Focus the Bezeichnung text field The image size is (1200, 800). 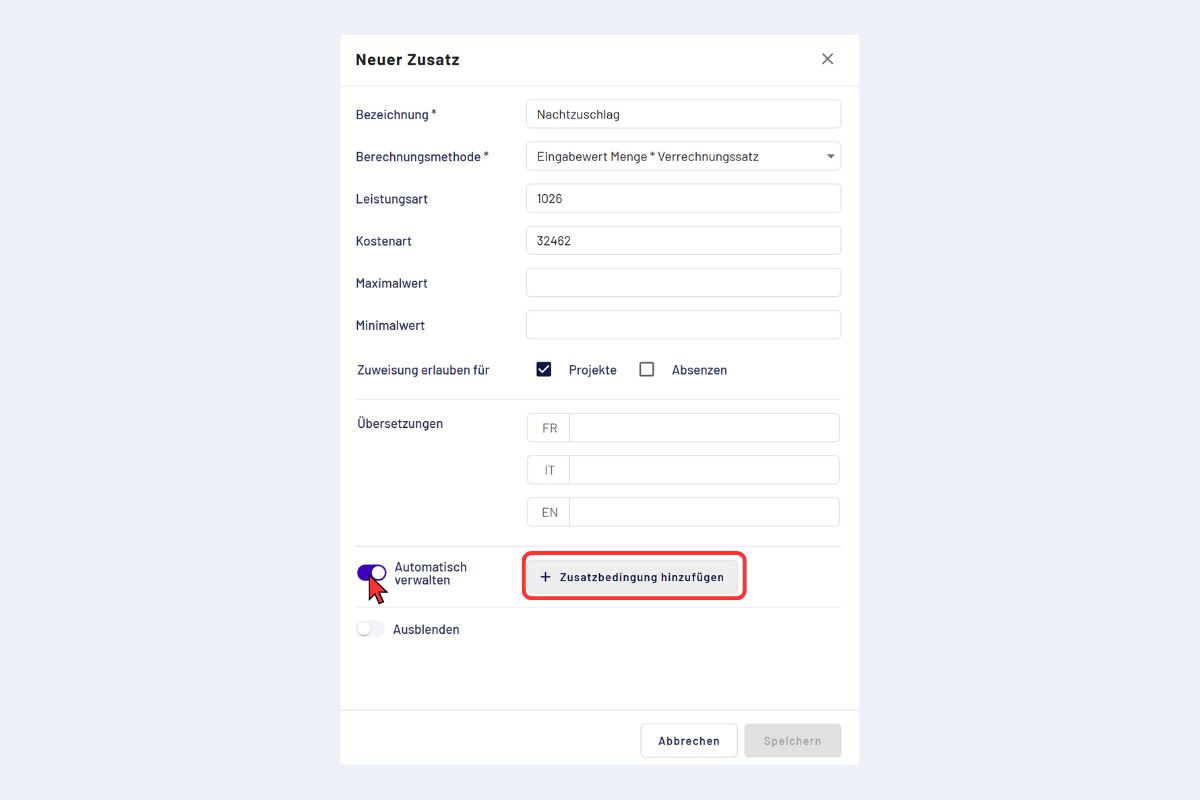pos(683,114)
